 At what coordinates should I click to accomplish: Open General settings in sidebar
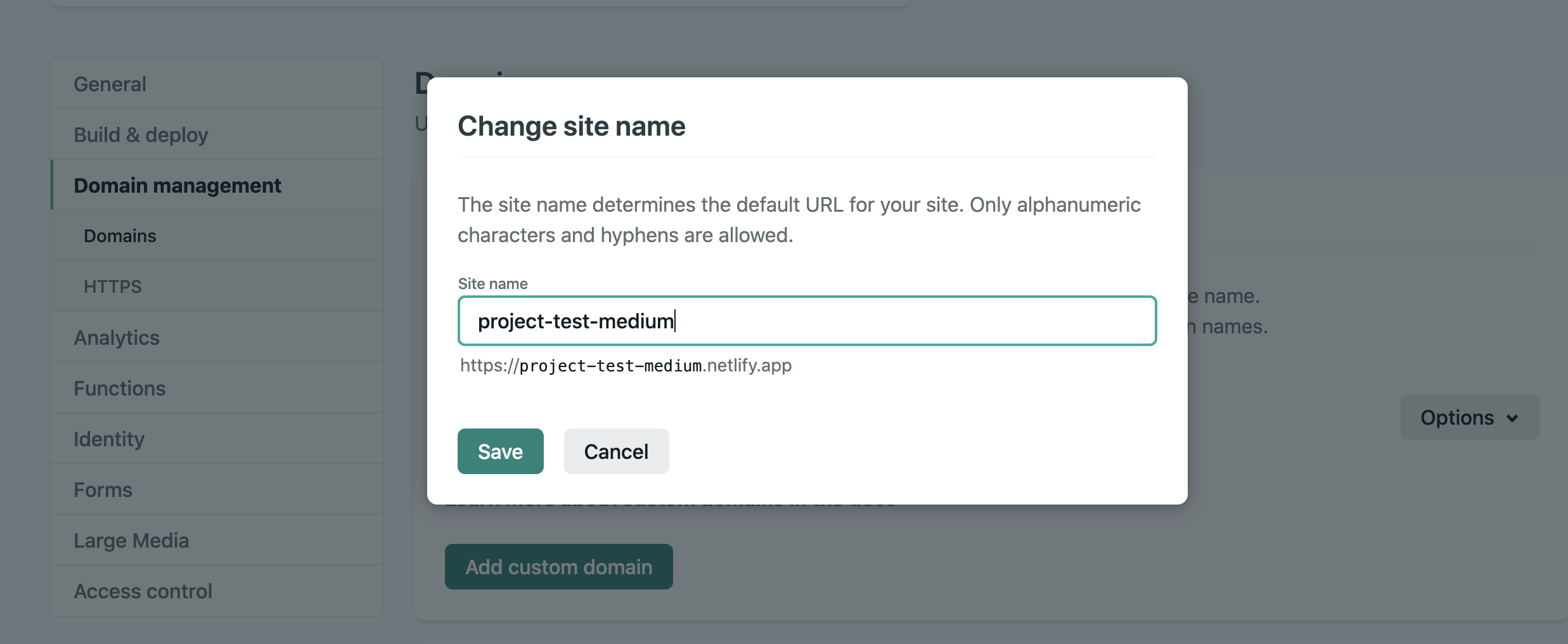(110, 84)
